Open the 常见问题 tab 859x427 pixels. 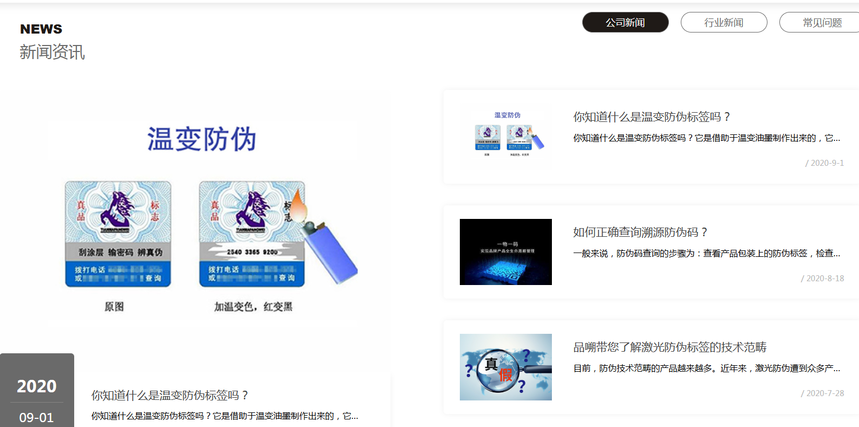[820, 22]
